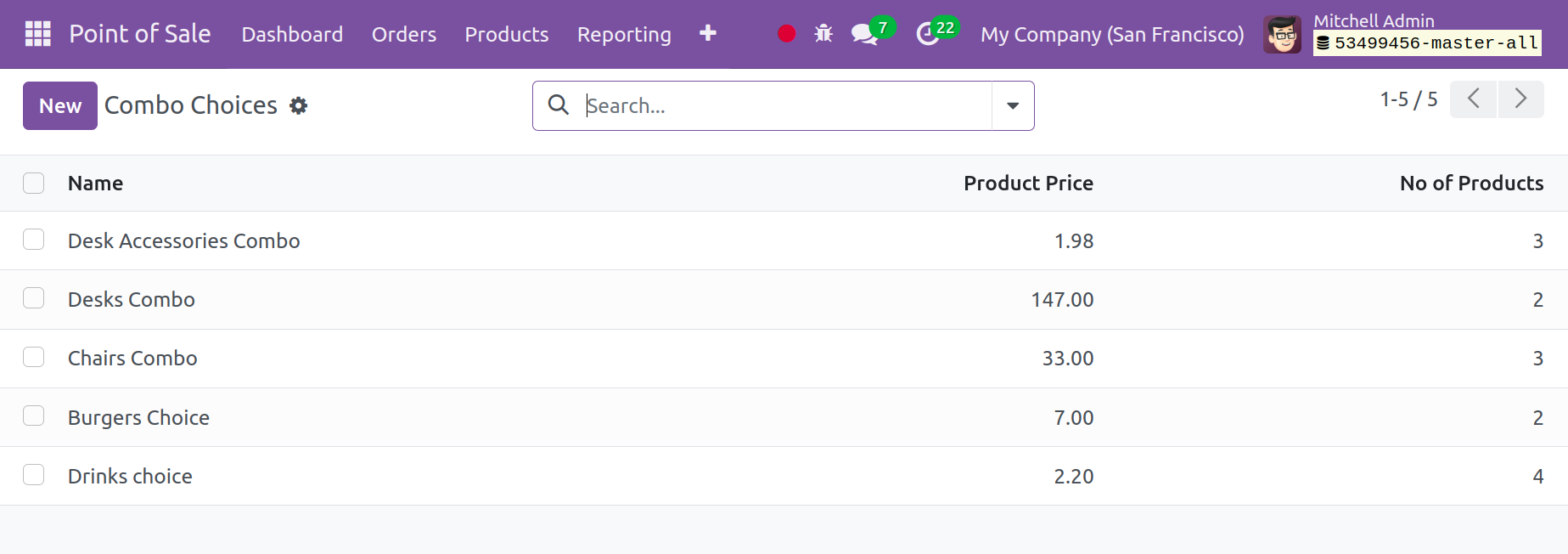Click the Combo Choices gear settings icon
Screen dimensions: 1568x554
[x=298, y=106]
